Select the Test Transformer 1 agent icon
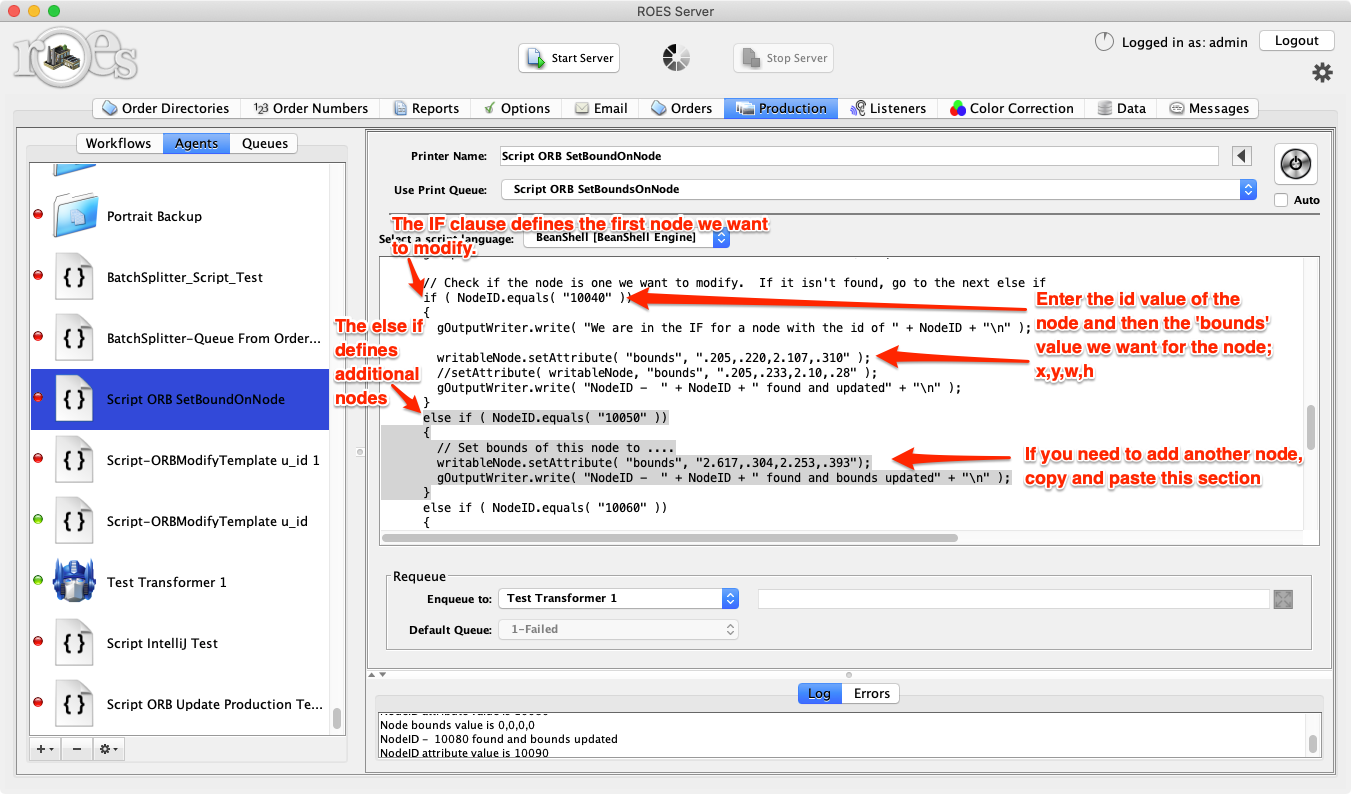The image size is (1351, 794). pos(74,582)
